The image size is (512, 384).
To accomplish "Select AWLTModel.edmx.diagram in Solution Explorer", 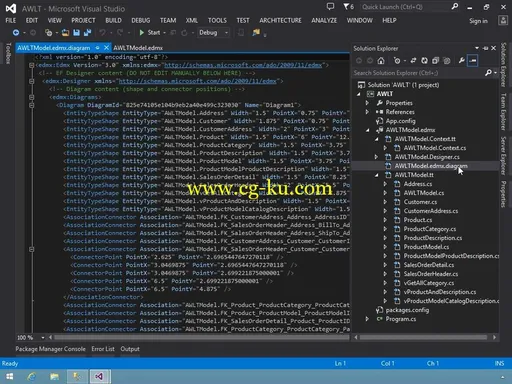I will pos(431,166).
